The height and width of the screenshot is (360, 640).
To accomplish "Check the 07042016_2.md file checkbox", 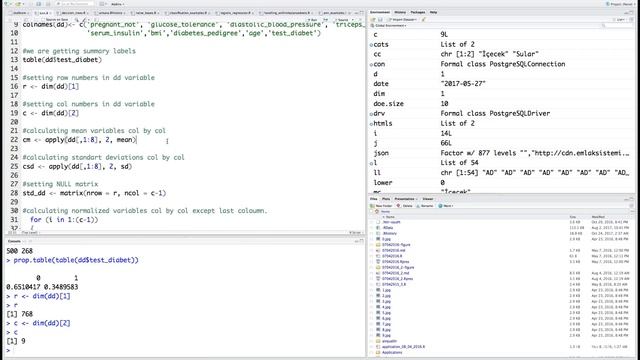I will pyautogui.click(x=372, y=273).
